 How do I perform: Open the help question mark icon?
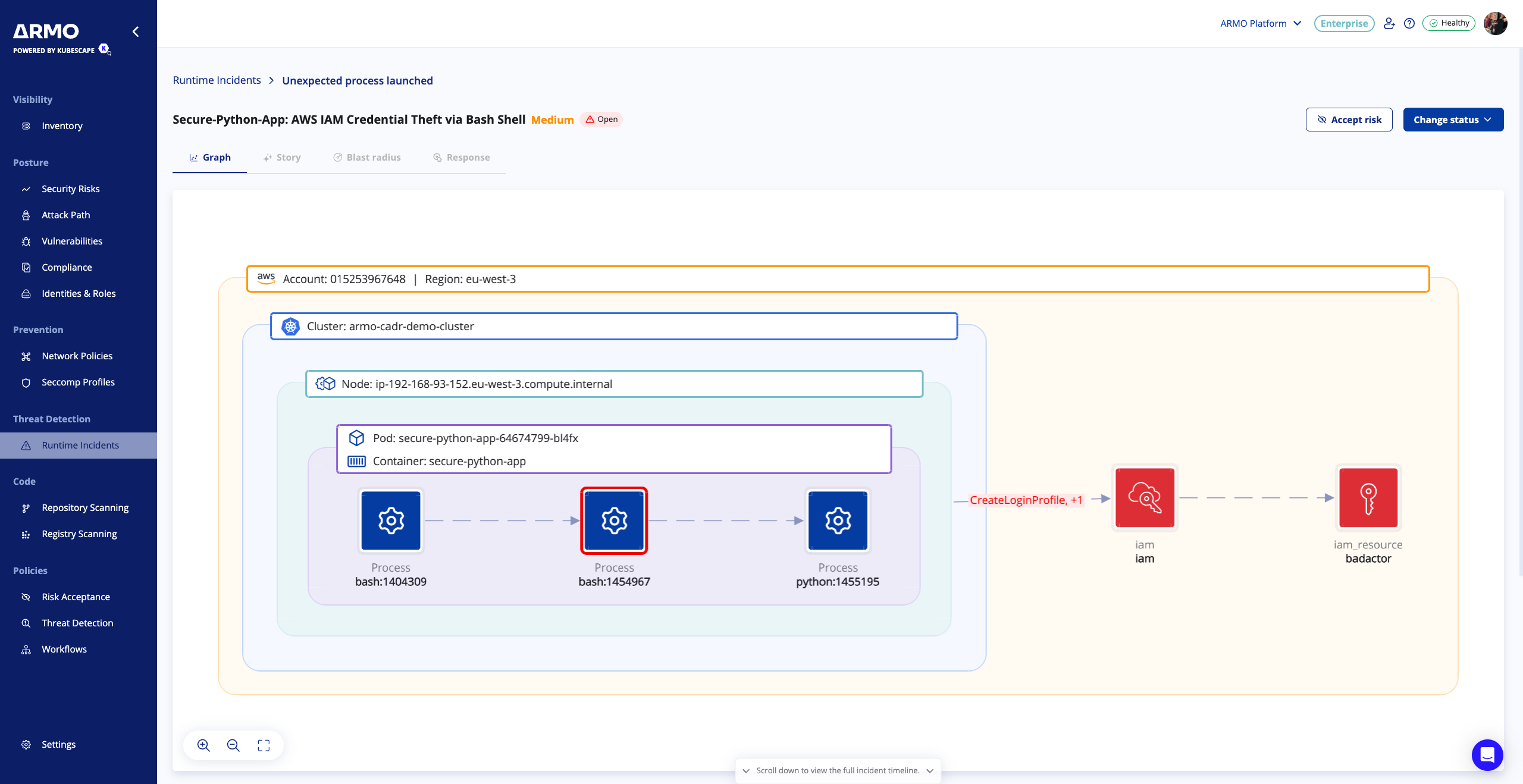pyautogui.click(x=1409, y=23)
